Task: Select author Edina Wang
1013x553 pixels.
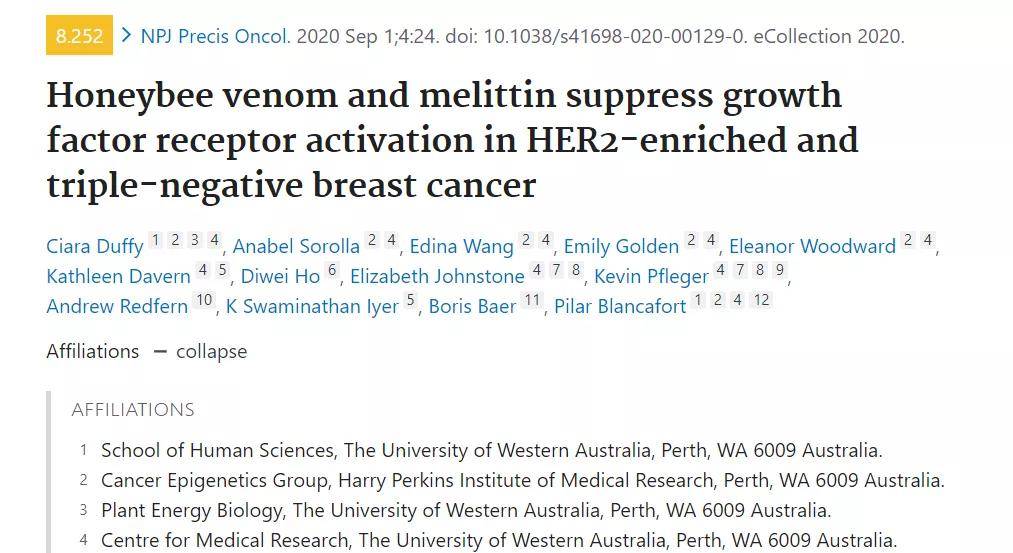Action: tap(461, 246)
